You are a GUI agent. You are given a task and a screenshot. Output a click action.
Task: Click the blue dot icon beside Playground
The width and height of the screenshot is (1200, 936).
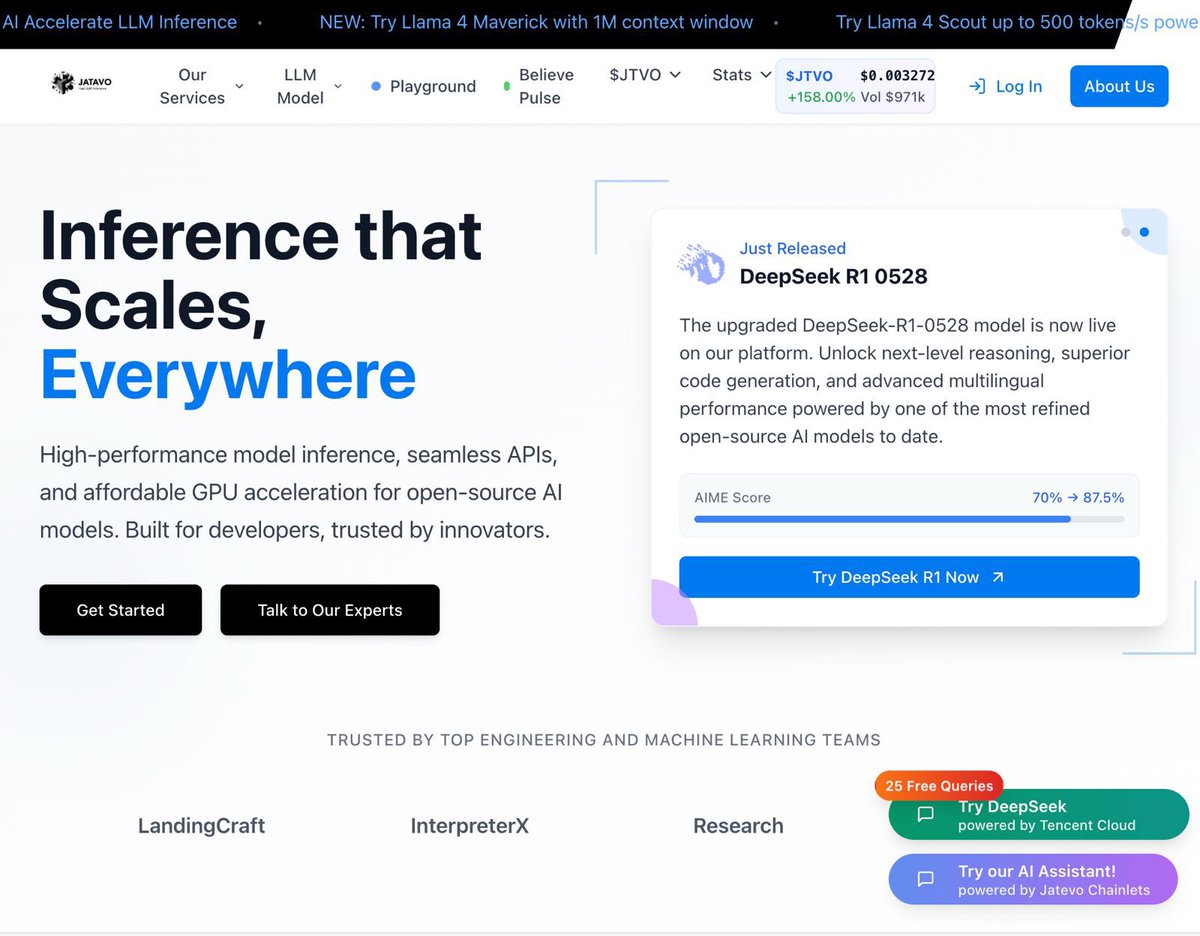point(377,86)
